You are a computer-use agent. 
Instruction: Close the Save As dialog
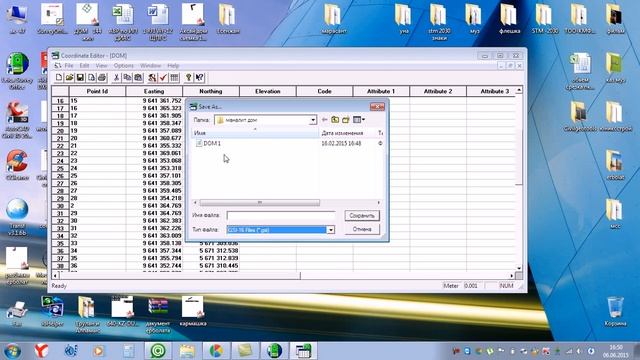pyautogui.click(x=377, y=107)
